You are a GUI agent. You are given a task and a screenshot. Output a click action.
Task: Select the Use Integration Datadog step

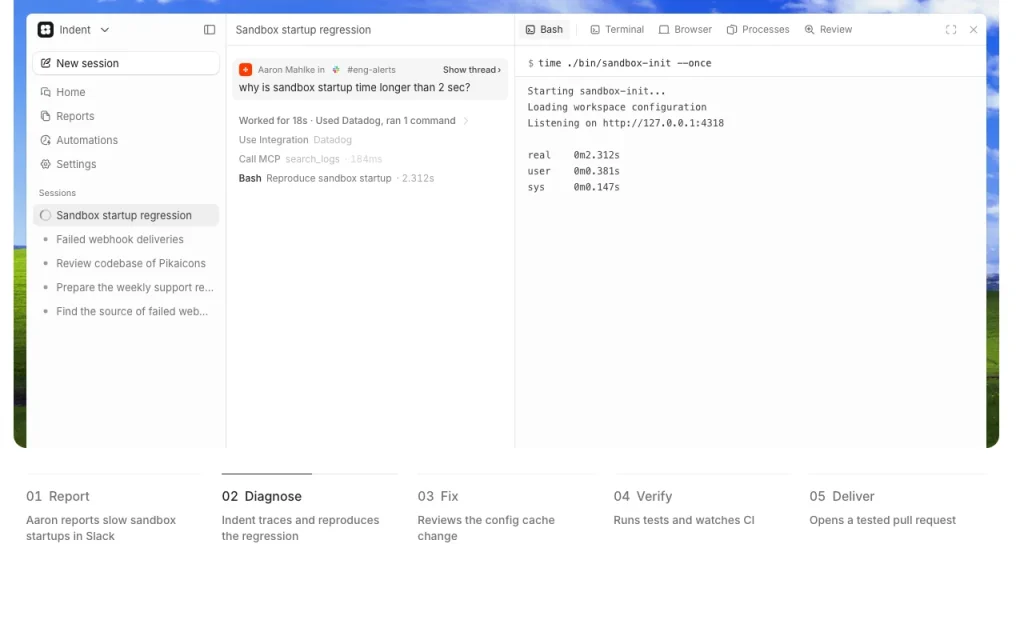tap(295, 140)
